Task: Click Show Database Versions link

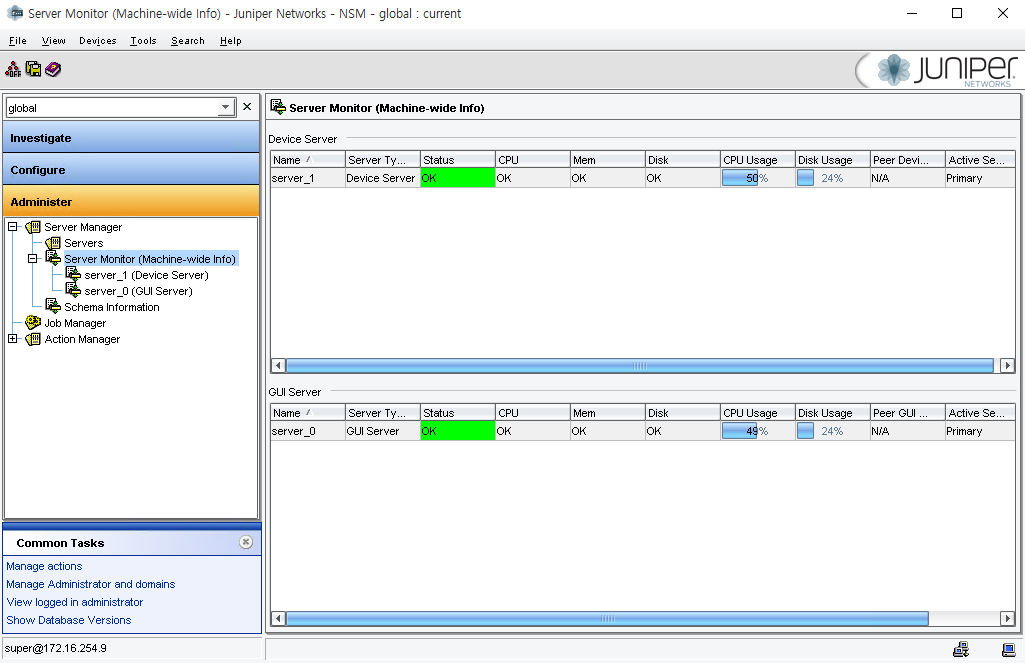Action: point(69,620)
